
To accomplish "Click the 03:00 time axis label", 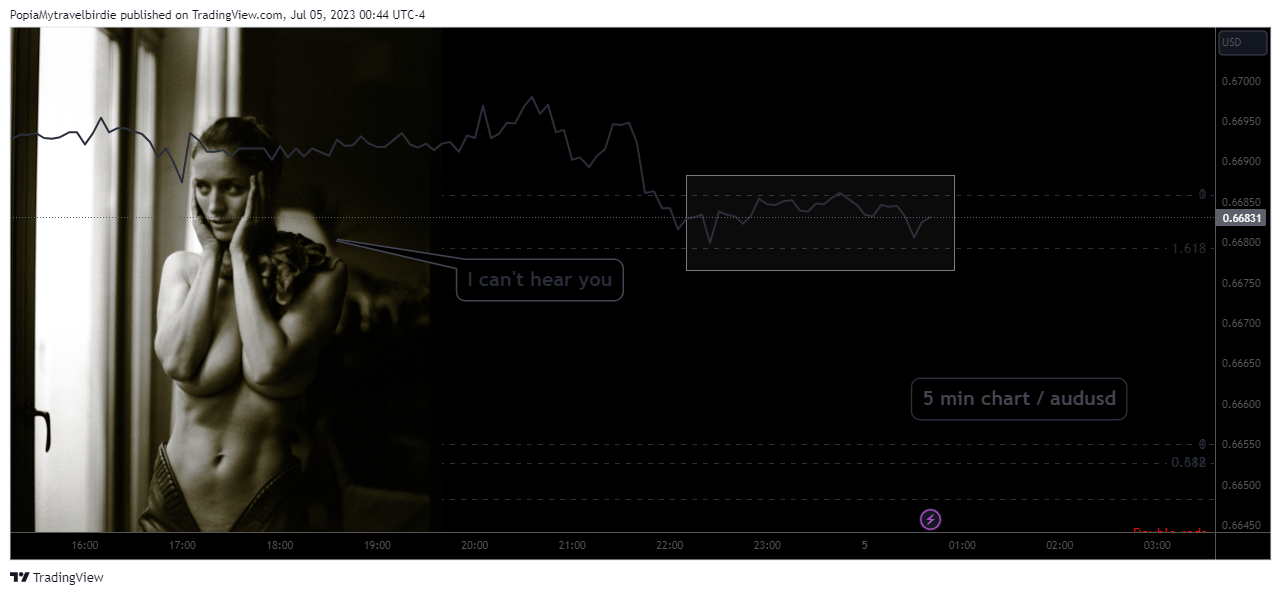I will [1157, 545].
